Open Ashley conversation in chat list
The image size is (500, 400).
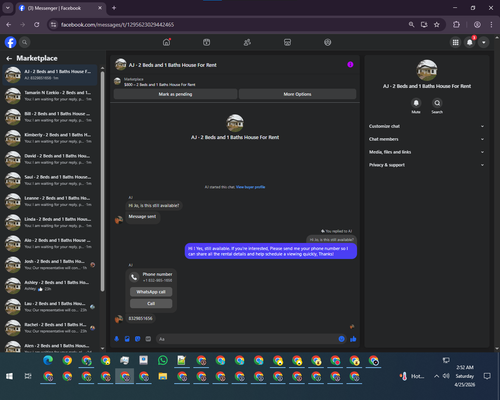point(50,286)
